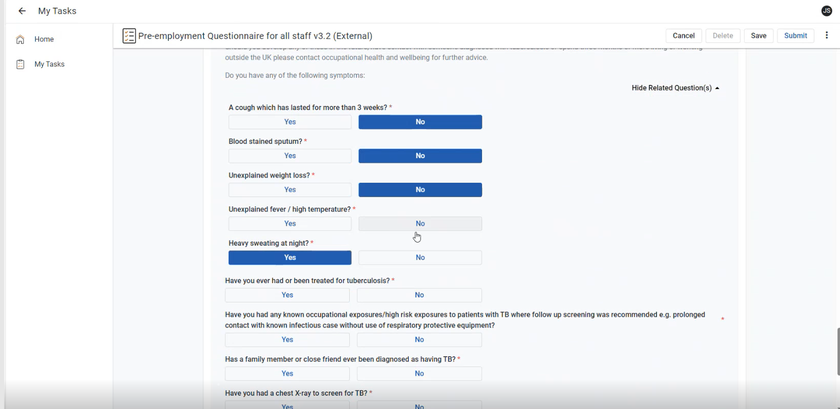Viewport: 840px width, 409px height.
Task: Click the questionnaire checklist icon
Action: 129,36
